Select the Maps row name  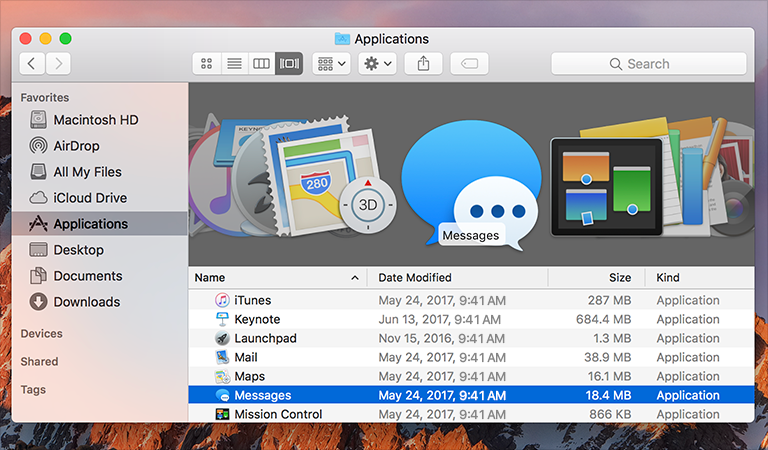(x=250, y=377)
